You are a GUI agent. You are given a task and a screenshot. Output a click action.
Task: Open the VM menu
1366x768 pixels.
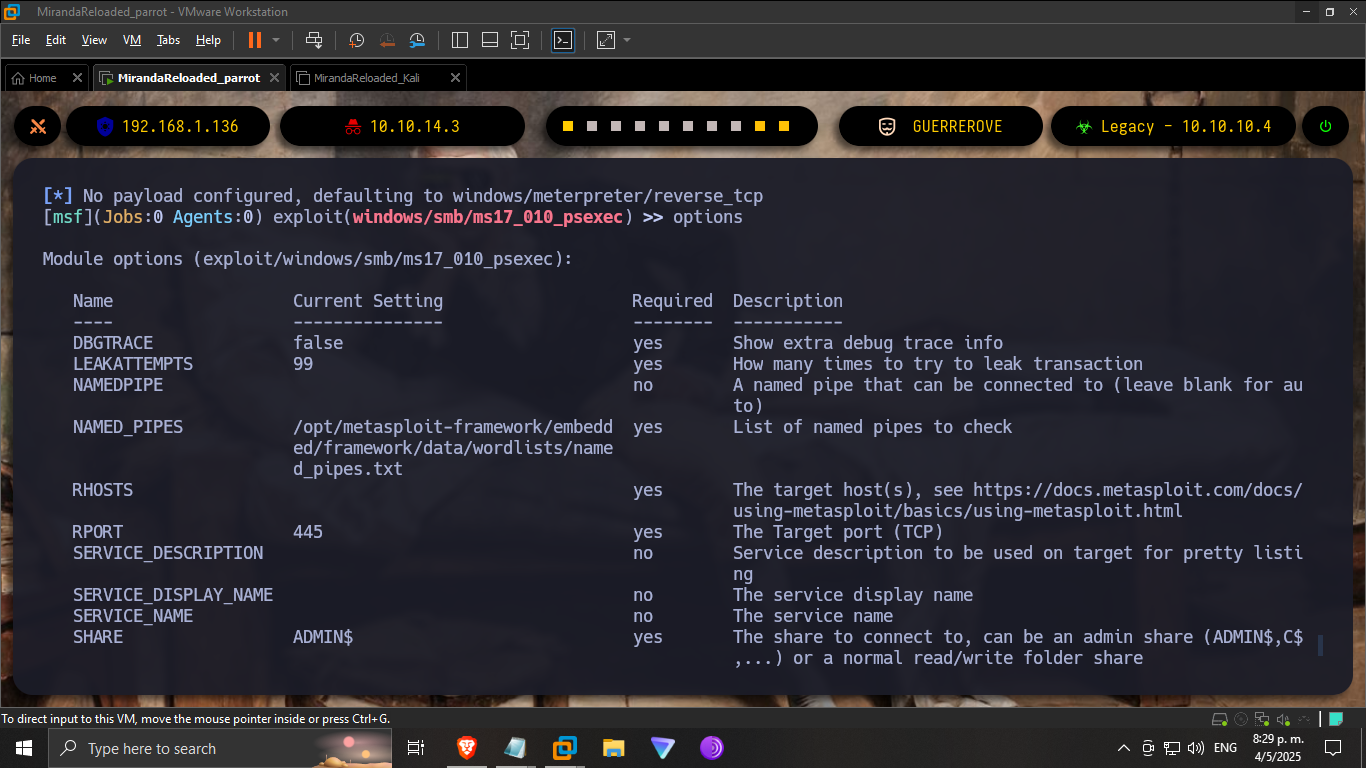(x=131, y=40)
